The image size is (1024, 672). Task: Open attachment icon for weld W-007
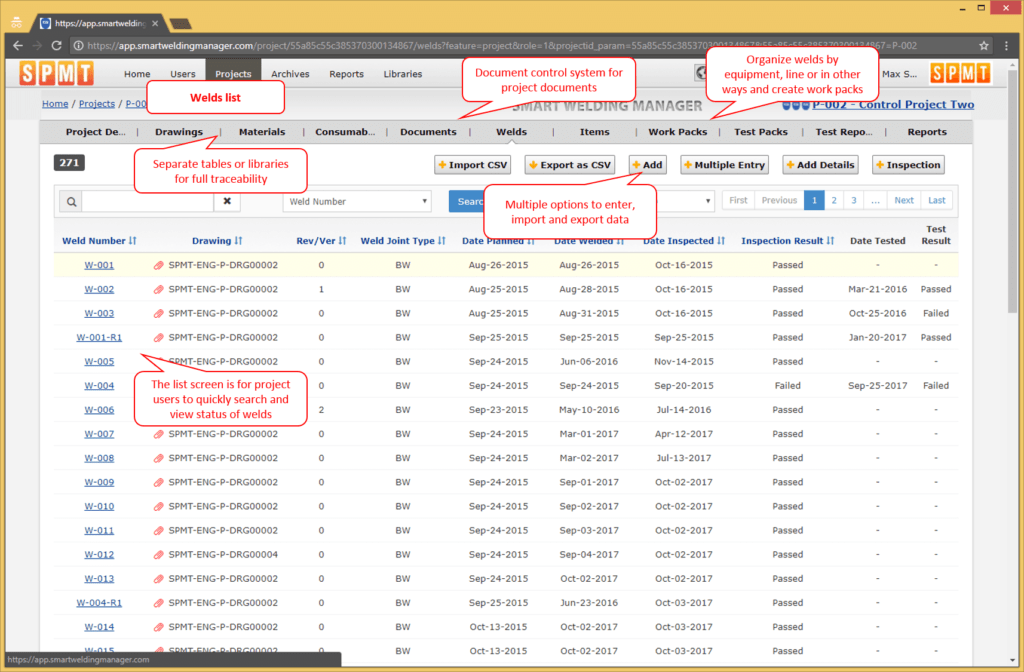pos(159,434)
